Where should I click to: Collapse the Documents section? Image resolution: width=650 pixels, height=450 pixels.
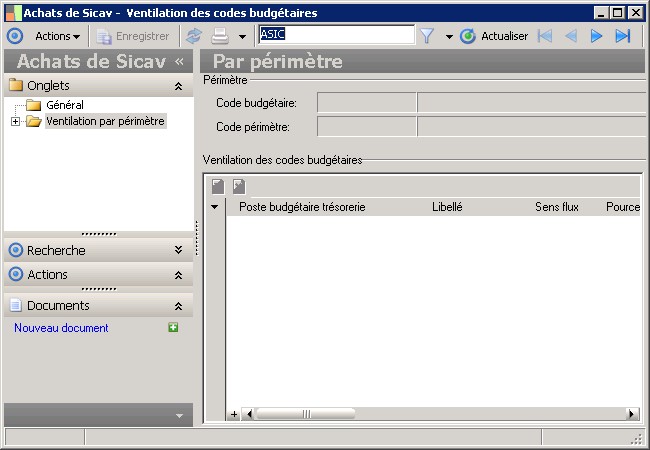tap(178, 306)
